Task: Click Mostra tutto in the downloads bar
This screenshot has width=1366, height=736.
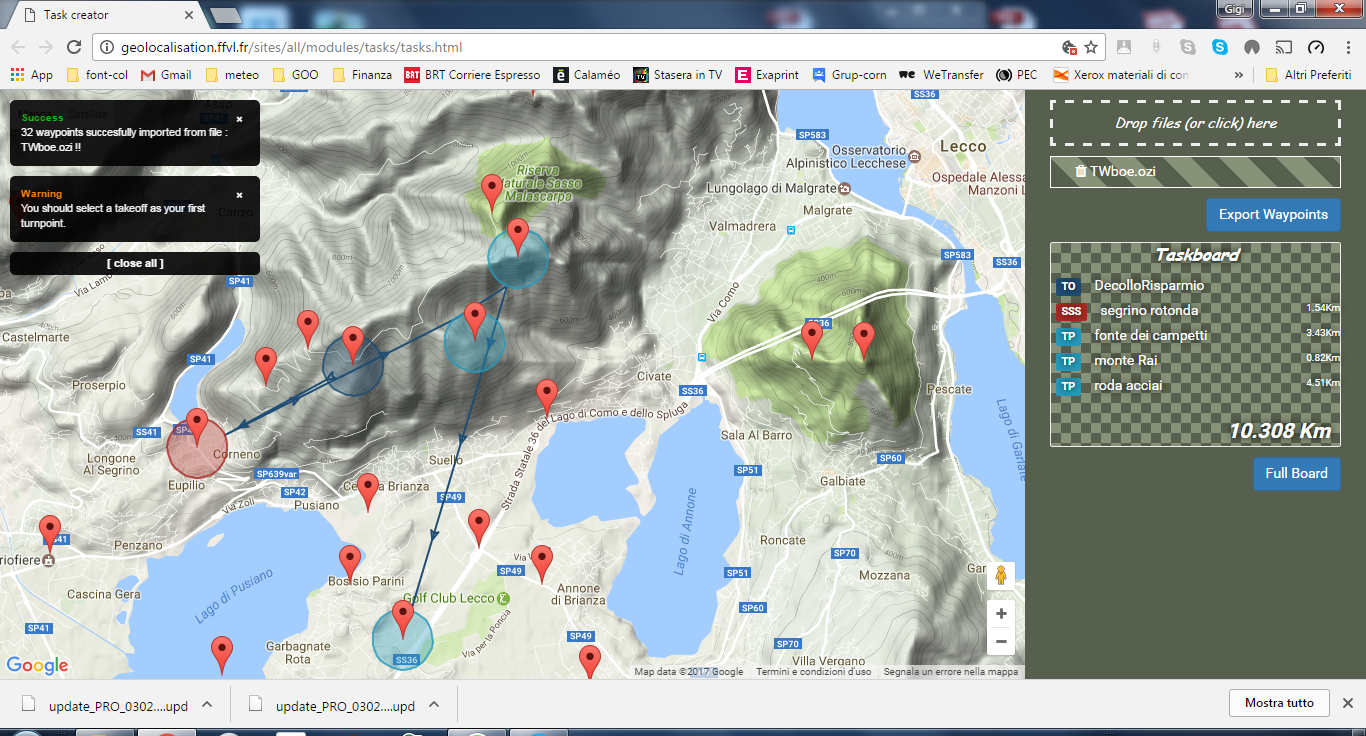Action: tap(1279, 703)
